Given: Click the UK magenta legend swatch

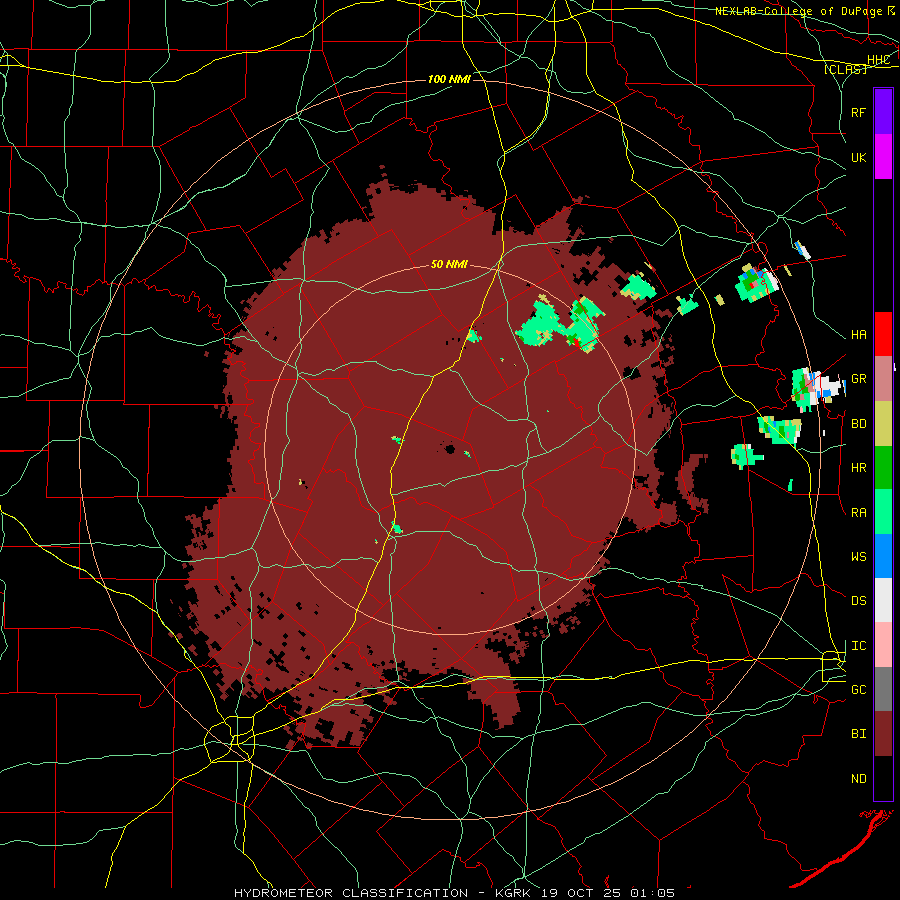Looking at the screenshot, I should (883, 157).
